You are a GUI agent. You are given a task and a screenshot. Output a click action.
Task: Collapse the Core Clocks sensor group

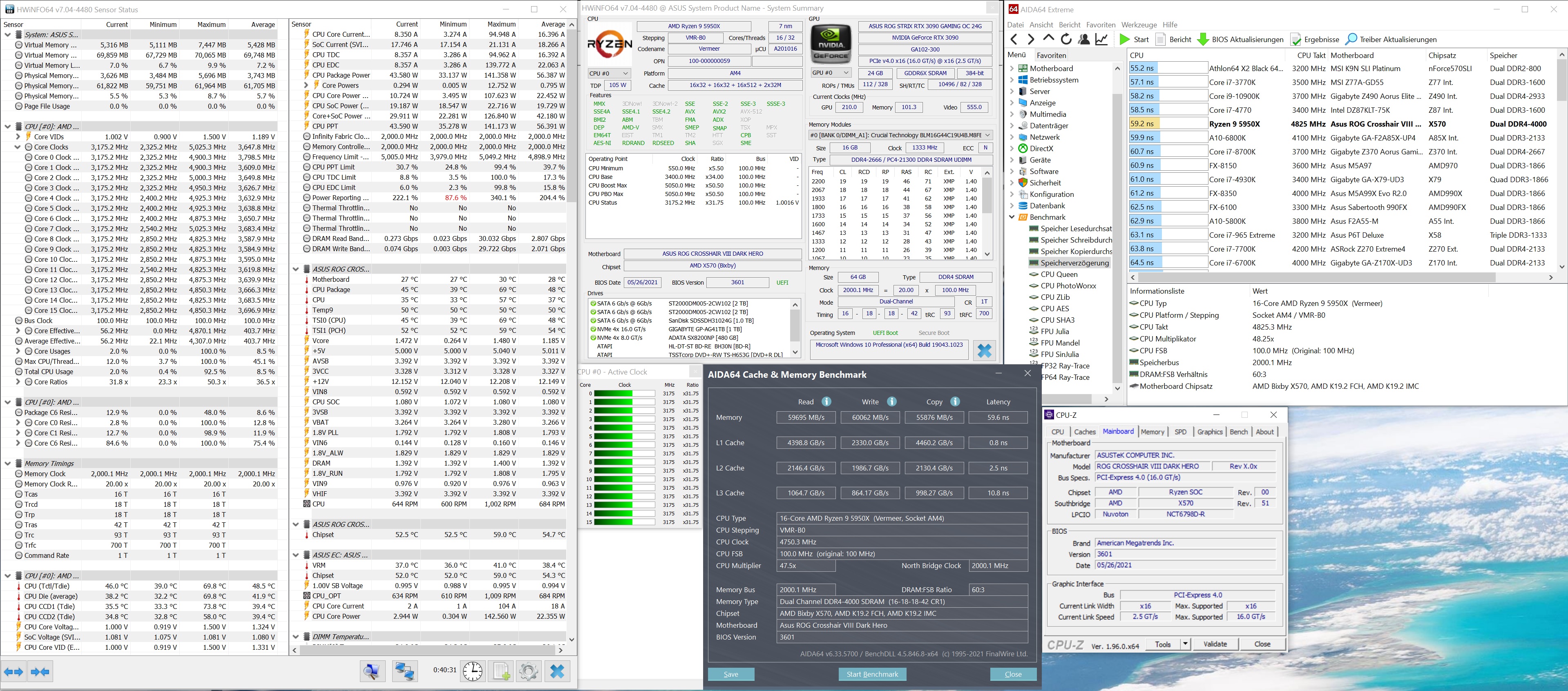18,147
